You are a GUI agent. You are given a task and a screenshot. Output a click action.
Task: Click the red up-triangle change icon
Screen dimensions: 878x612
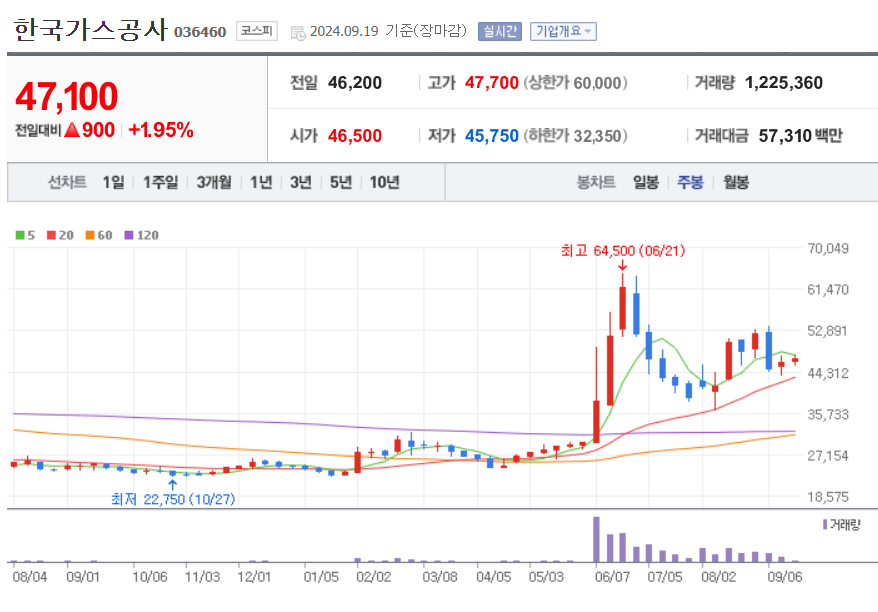point(72,130)
